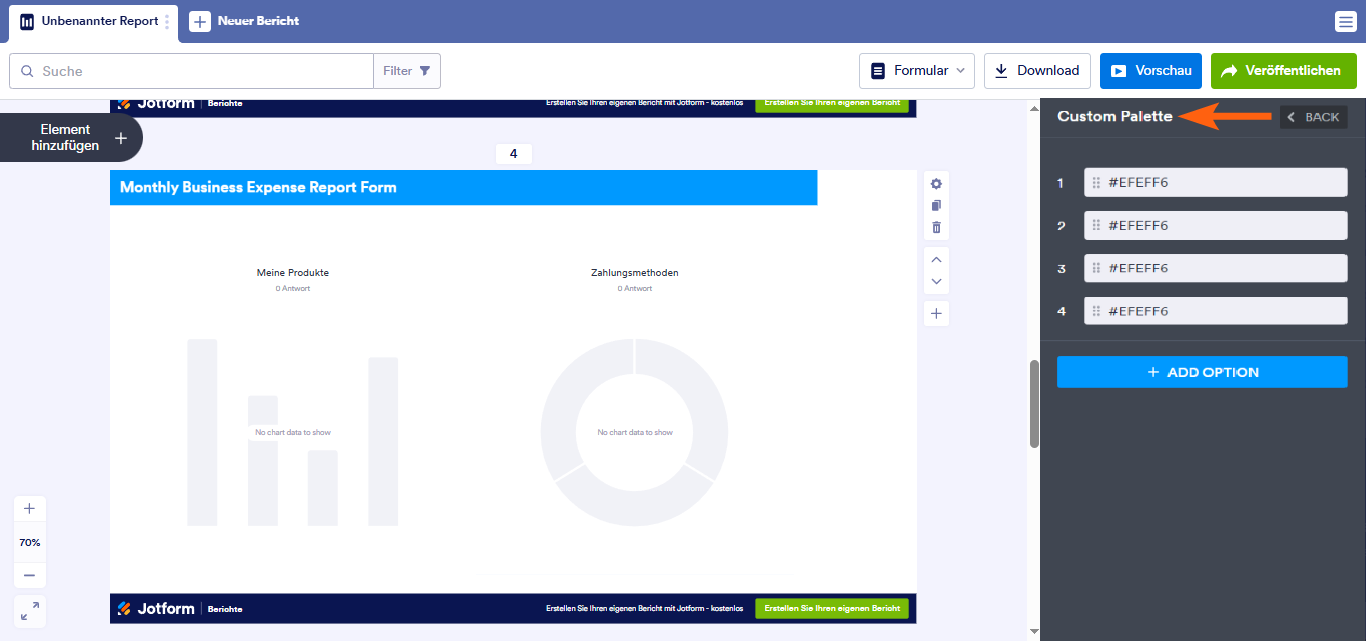Move page up with chevron
The width and height of the screenshot is (1366, 641).
936,259
